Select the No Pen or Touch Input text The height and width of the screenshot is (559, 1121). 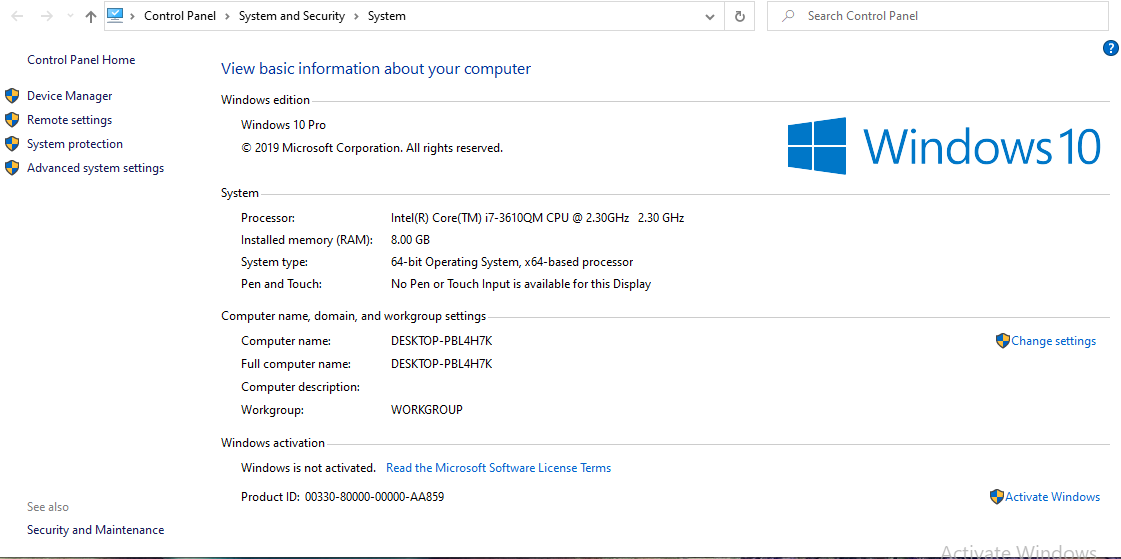click(521, 285)
